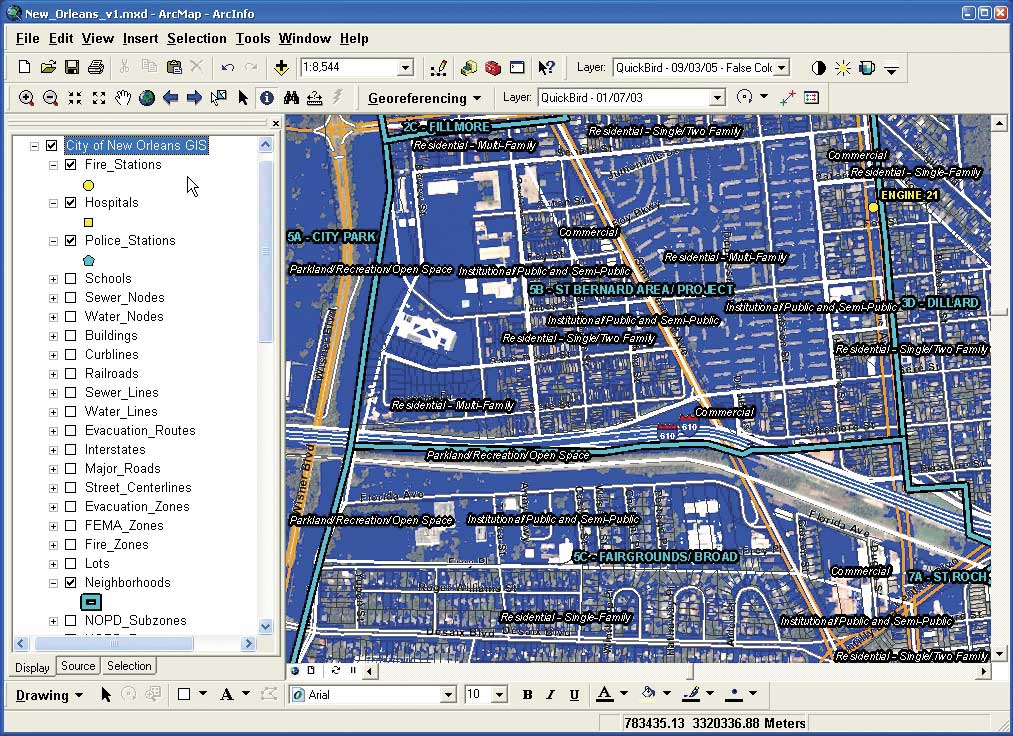
Task: Select the Identify info tool
Action: tap(267, 98)
